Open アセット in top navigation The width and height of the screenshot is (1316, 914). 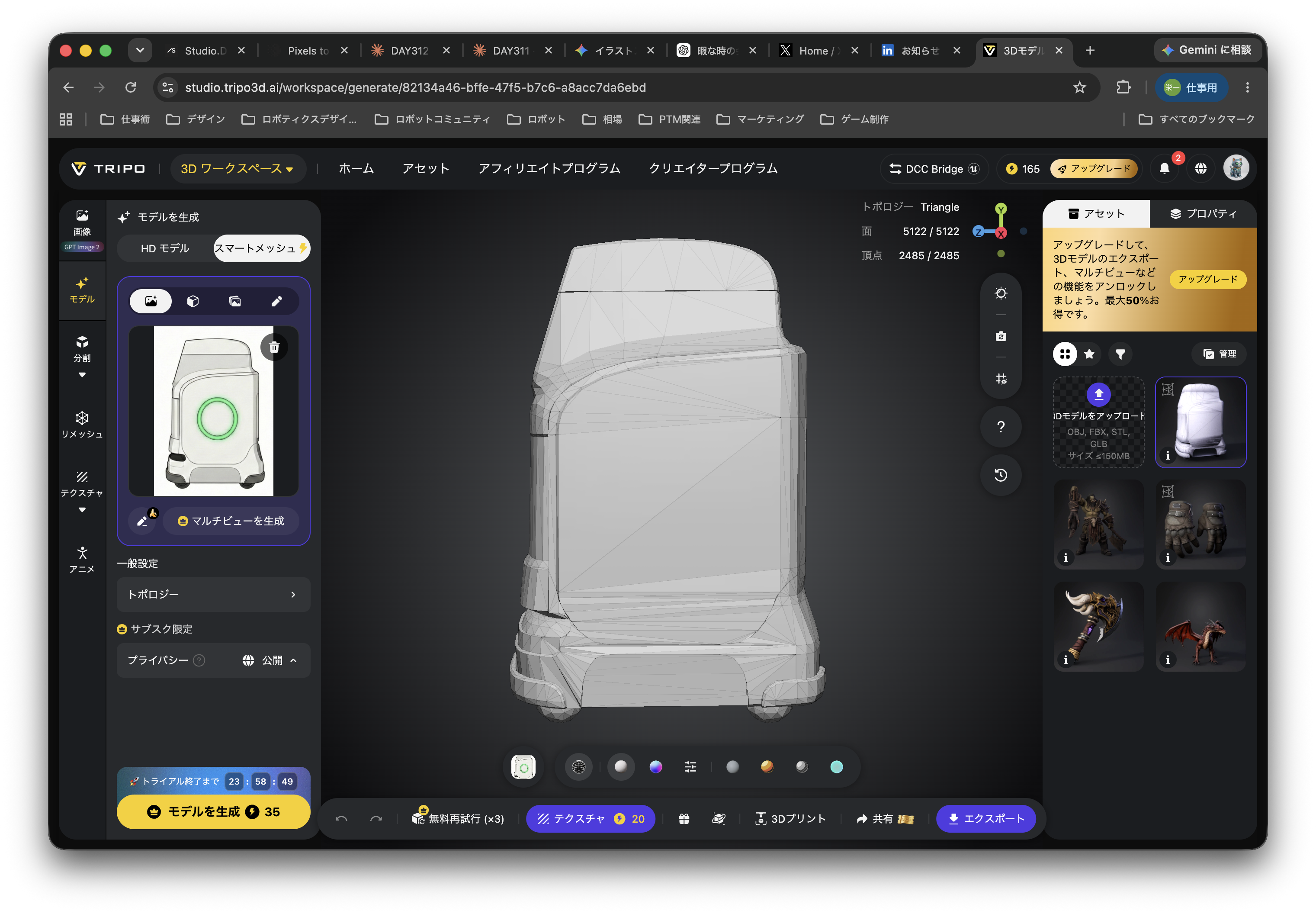[425, 168]
